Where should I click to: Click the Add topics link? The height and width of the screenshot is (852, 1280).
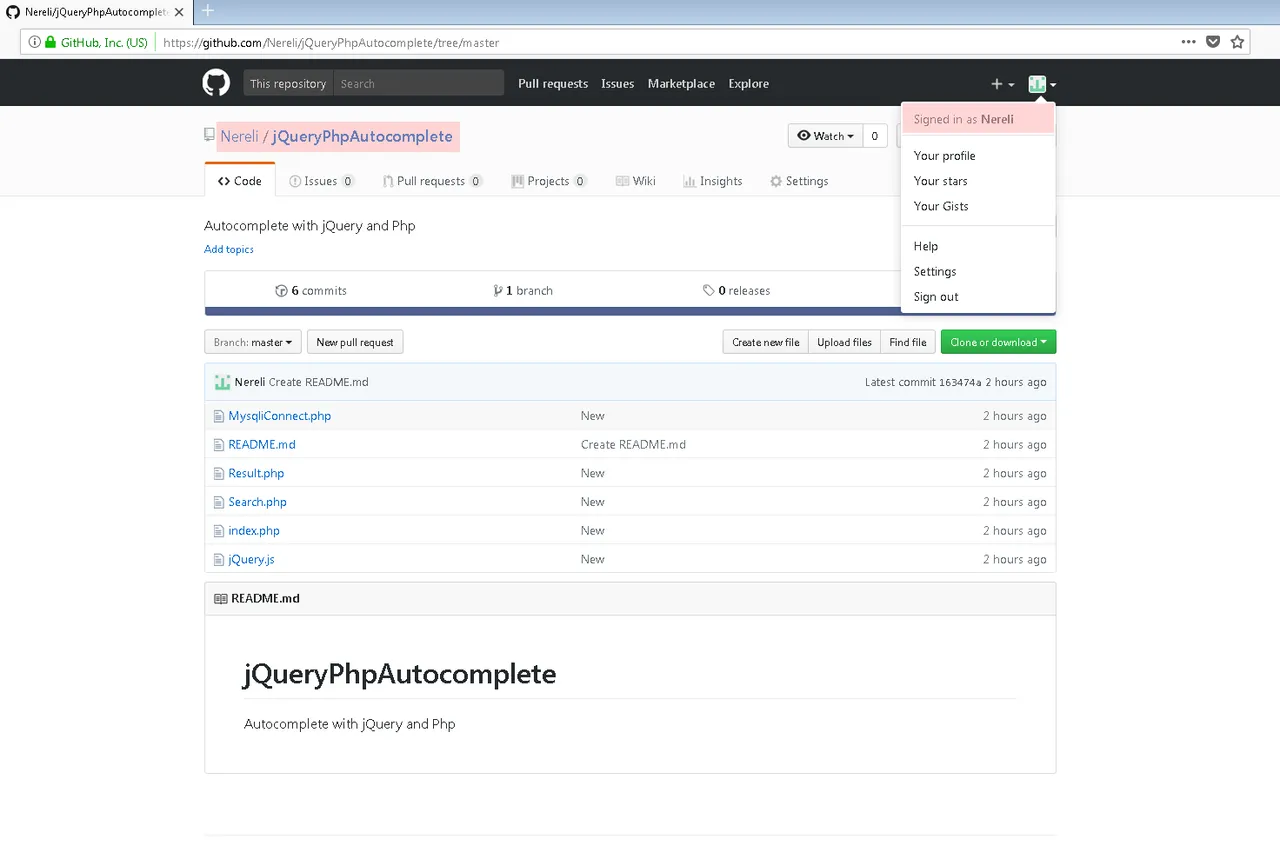tap(229, 249)
